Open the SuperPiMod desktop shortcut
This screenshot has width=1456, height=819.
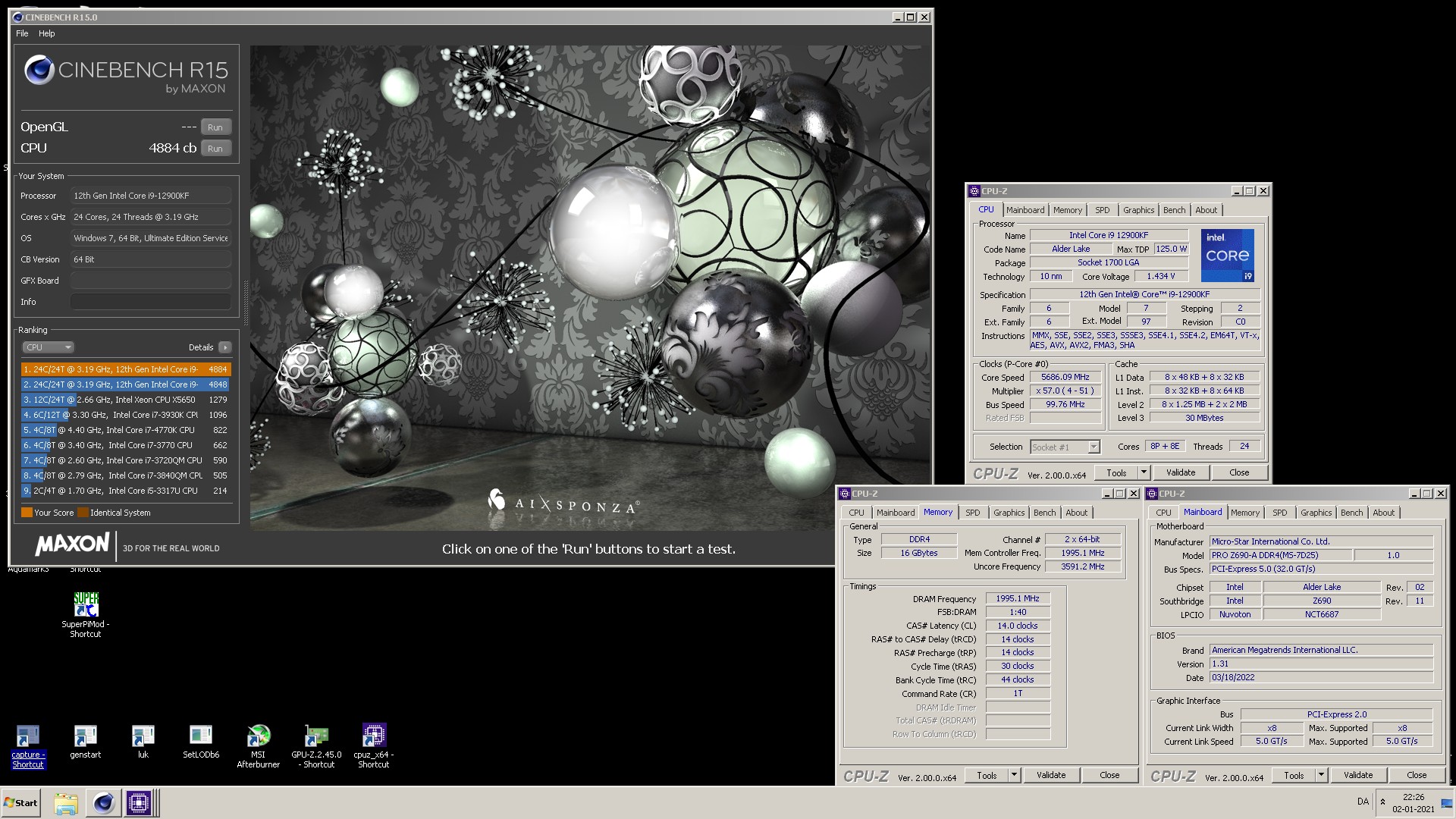[x=86, y=614]
